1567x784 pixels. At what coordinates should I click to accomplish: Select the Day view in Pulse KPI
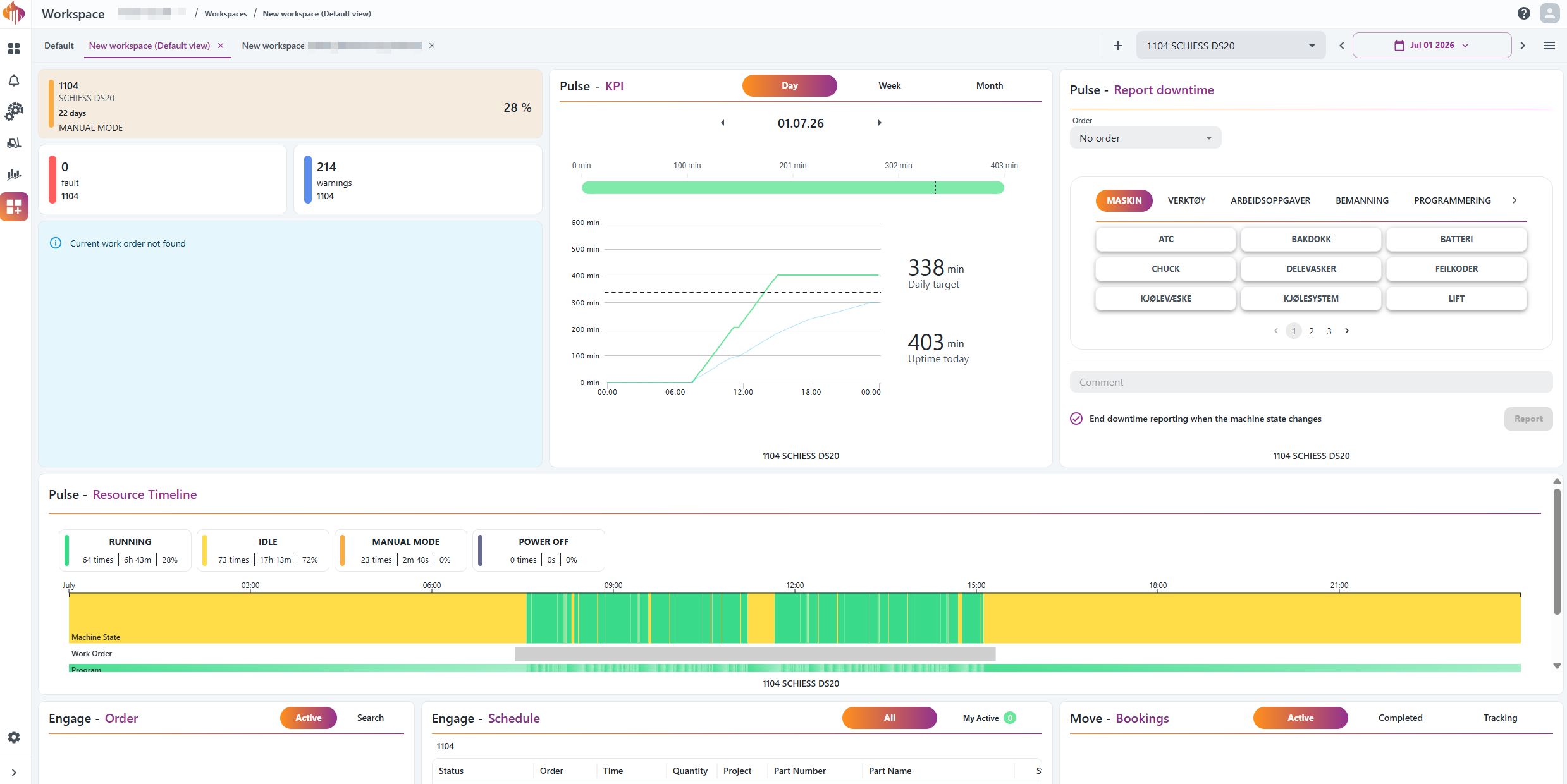790,85
